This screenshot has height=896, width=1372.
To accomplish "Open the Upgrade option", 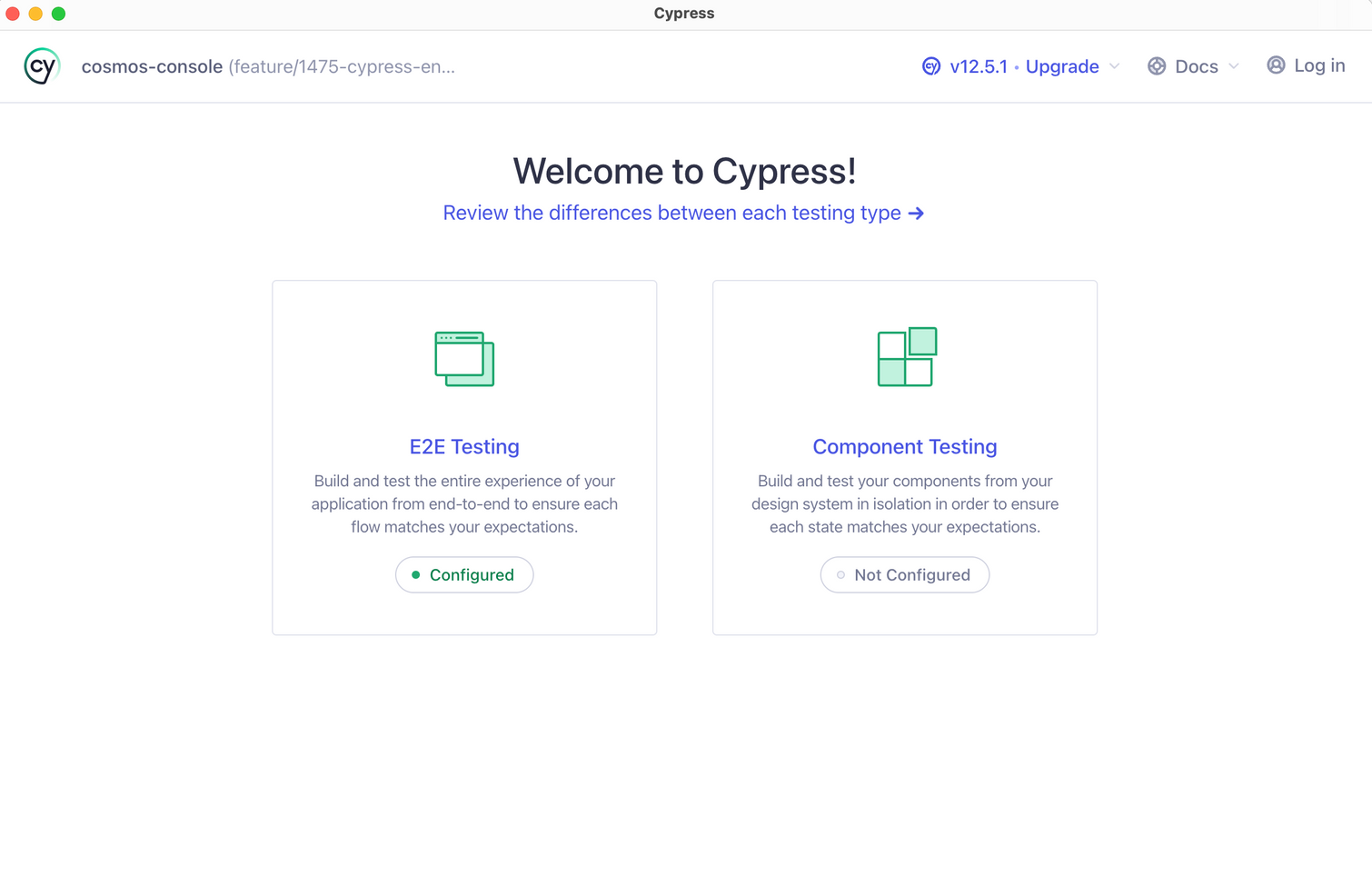I will click(x=1062, y=67).
